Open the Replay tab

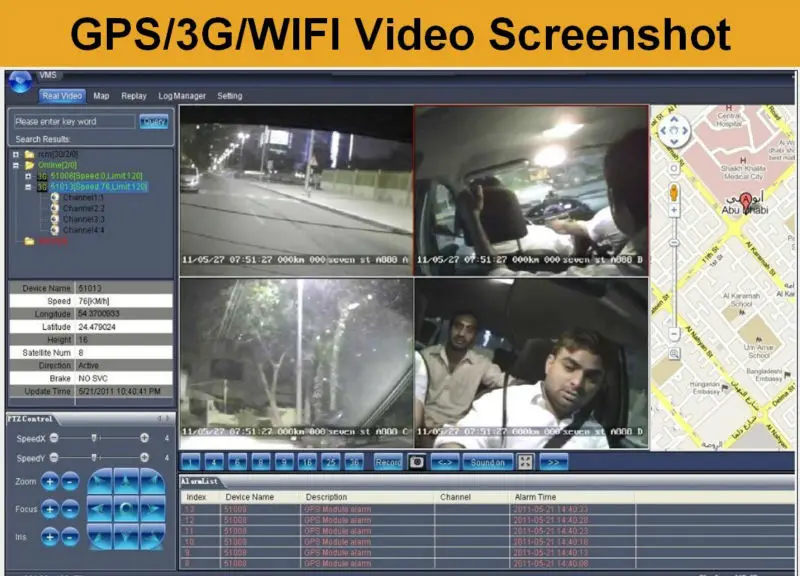point(134,96)
